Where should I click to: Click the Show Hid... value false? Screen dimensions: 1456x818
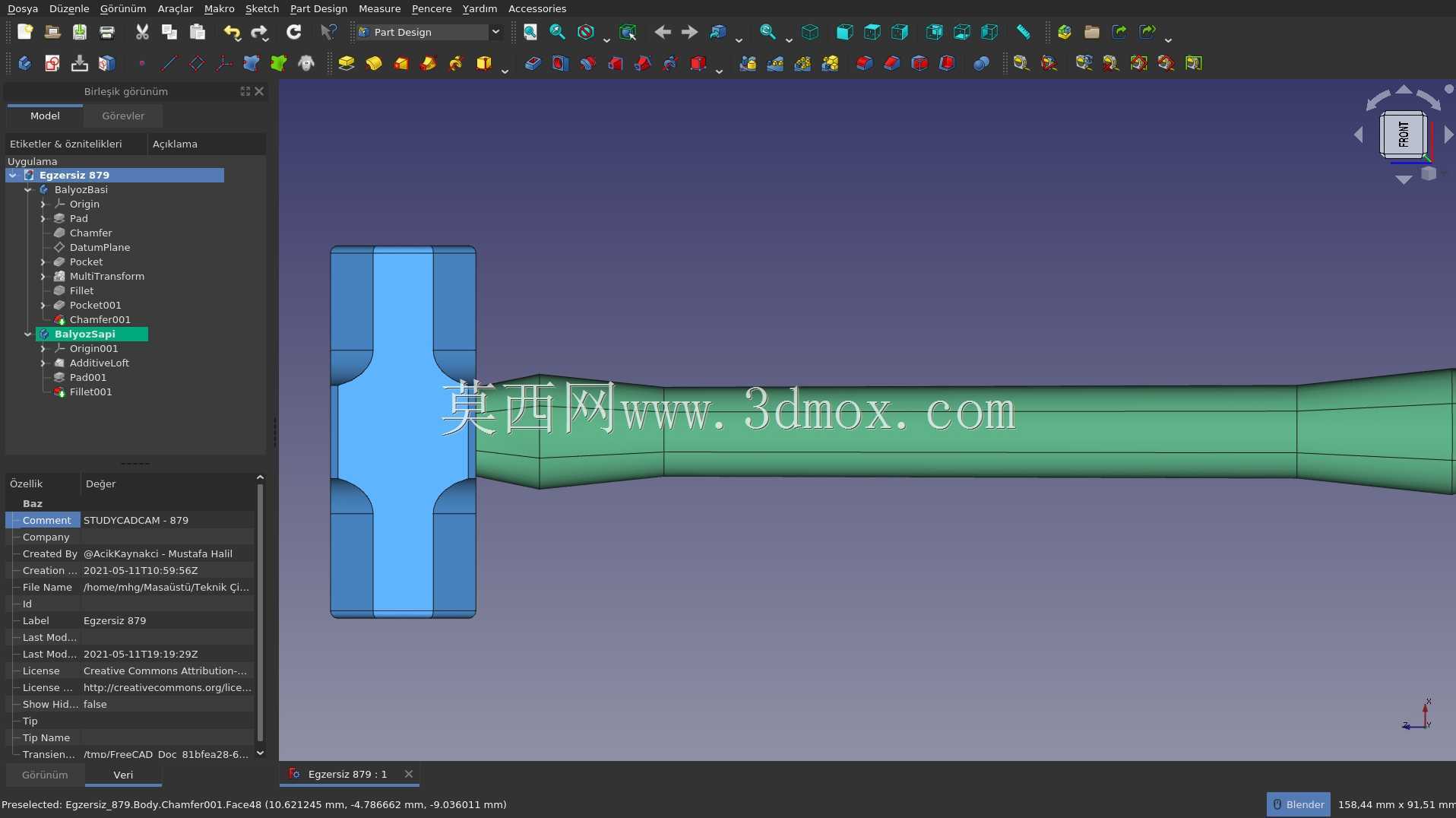pyautogui.click(x=95, y=704)
